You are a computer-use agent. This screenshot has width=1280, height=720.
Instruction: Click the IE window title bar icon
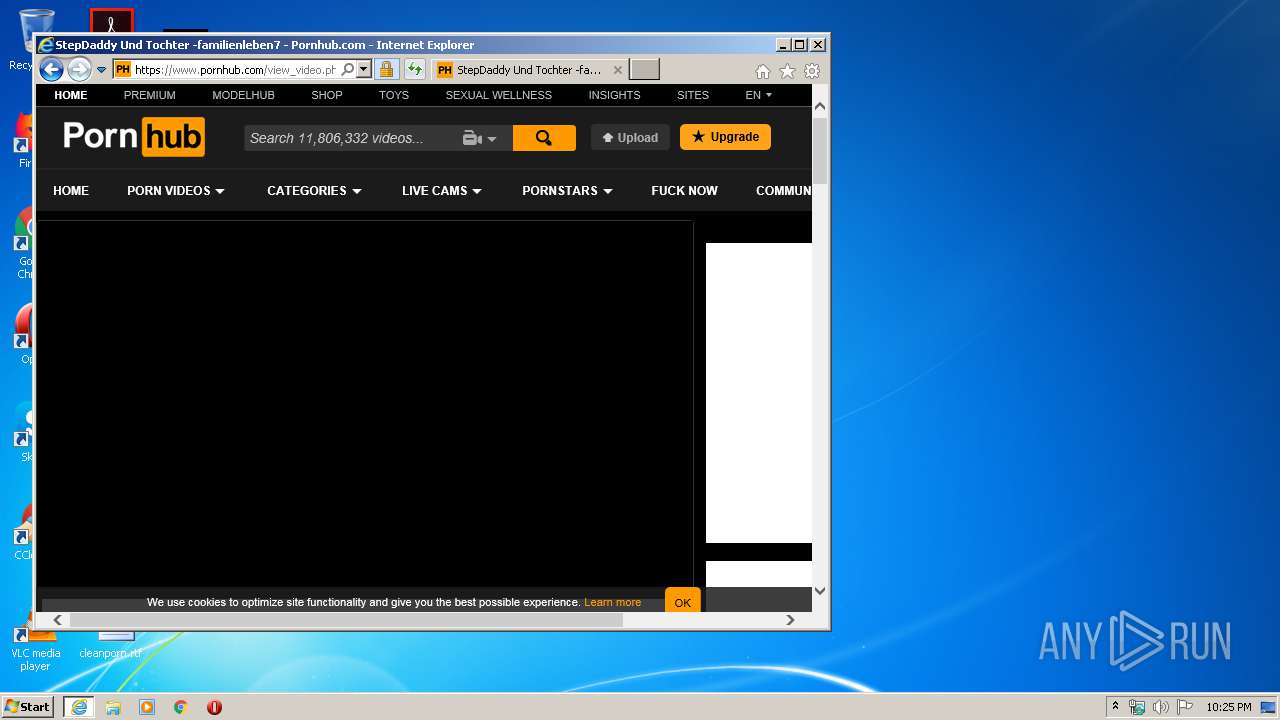click(46, 45)
